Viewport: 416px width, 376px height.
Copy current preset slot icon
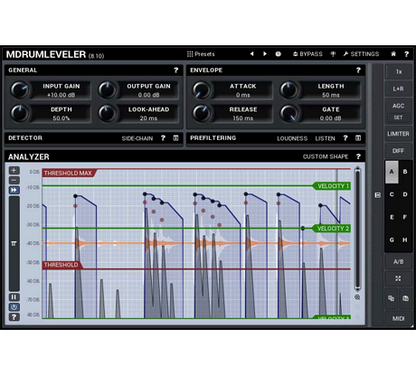[x=391, y=298]
